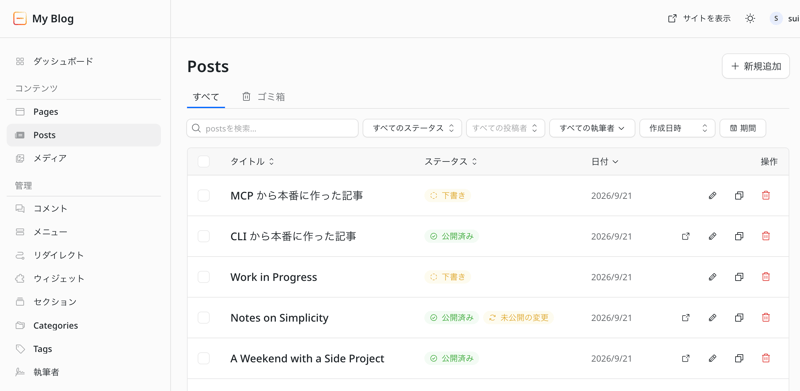The width and height of the screenshot is (800, 391).
Task: Sort by the ステータス column header
Action: pyautogui.click(x=451, y=161)
